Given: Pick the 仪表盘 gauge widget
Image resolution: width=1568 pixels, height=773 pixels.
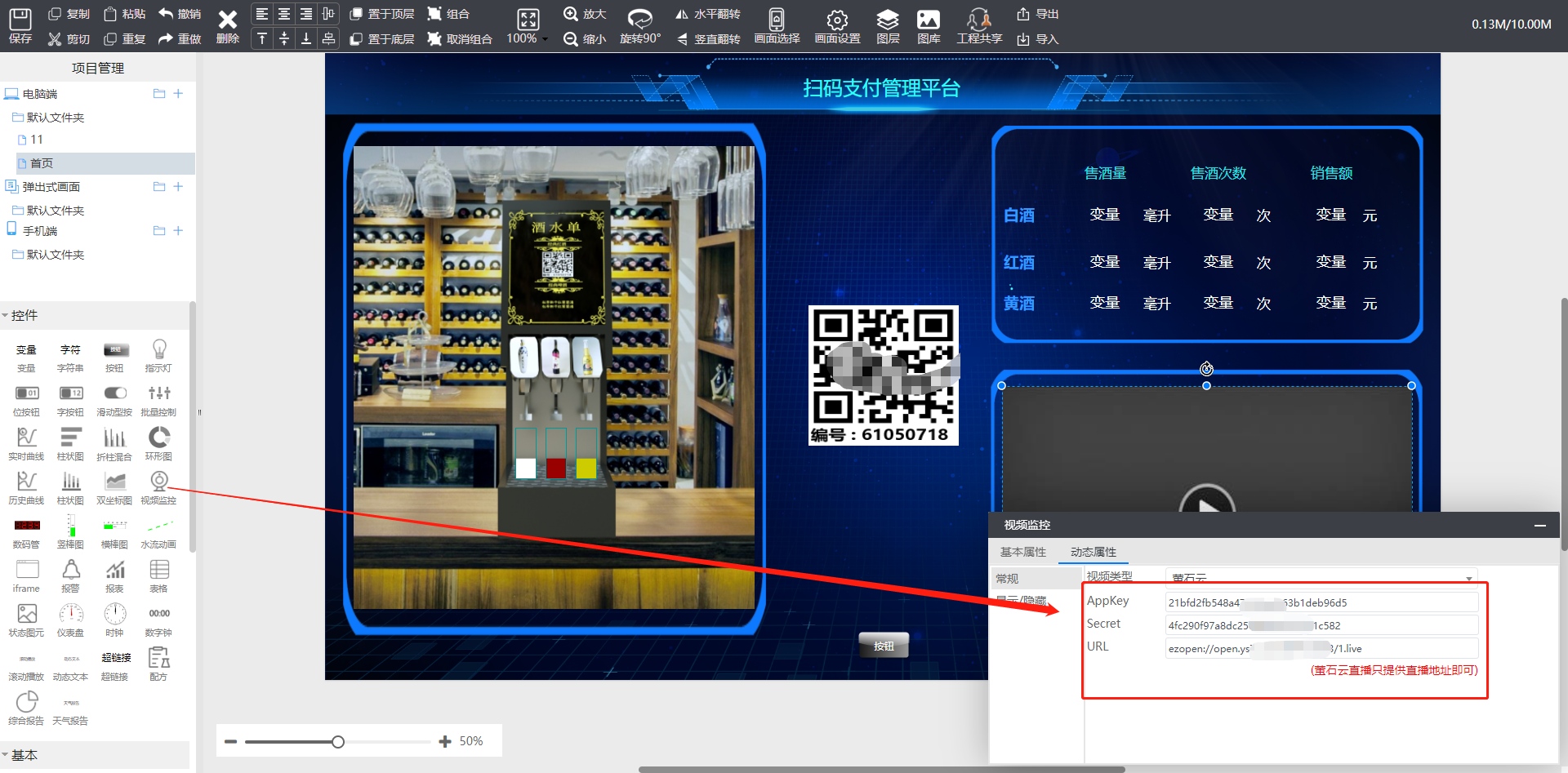Looking at the screenshot, I should point(71,620).
